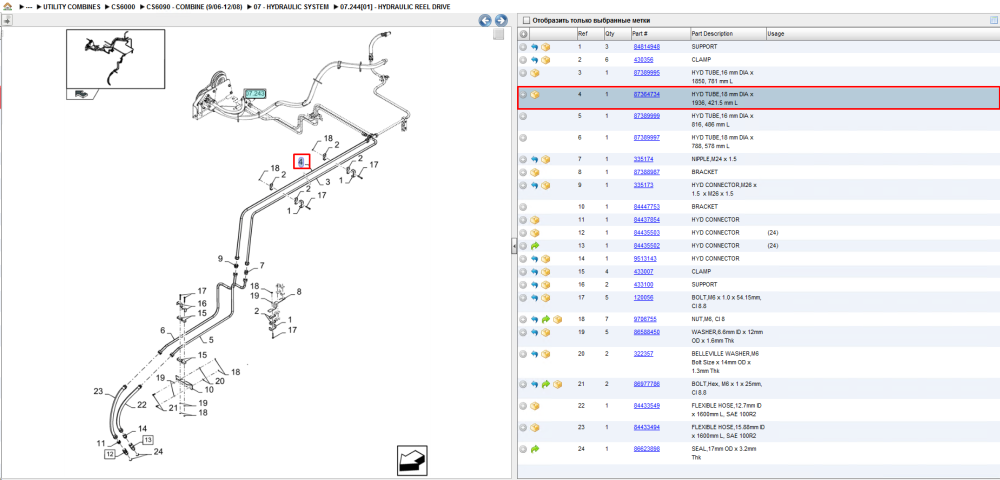Click the box icon for SUPPORT ref 1
1000x480 pixels.
pyautogui.click(x=546, y=47)
